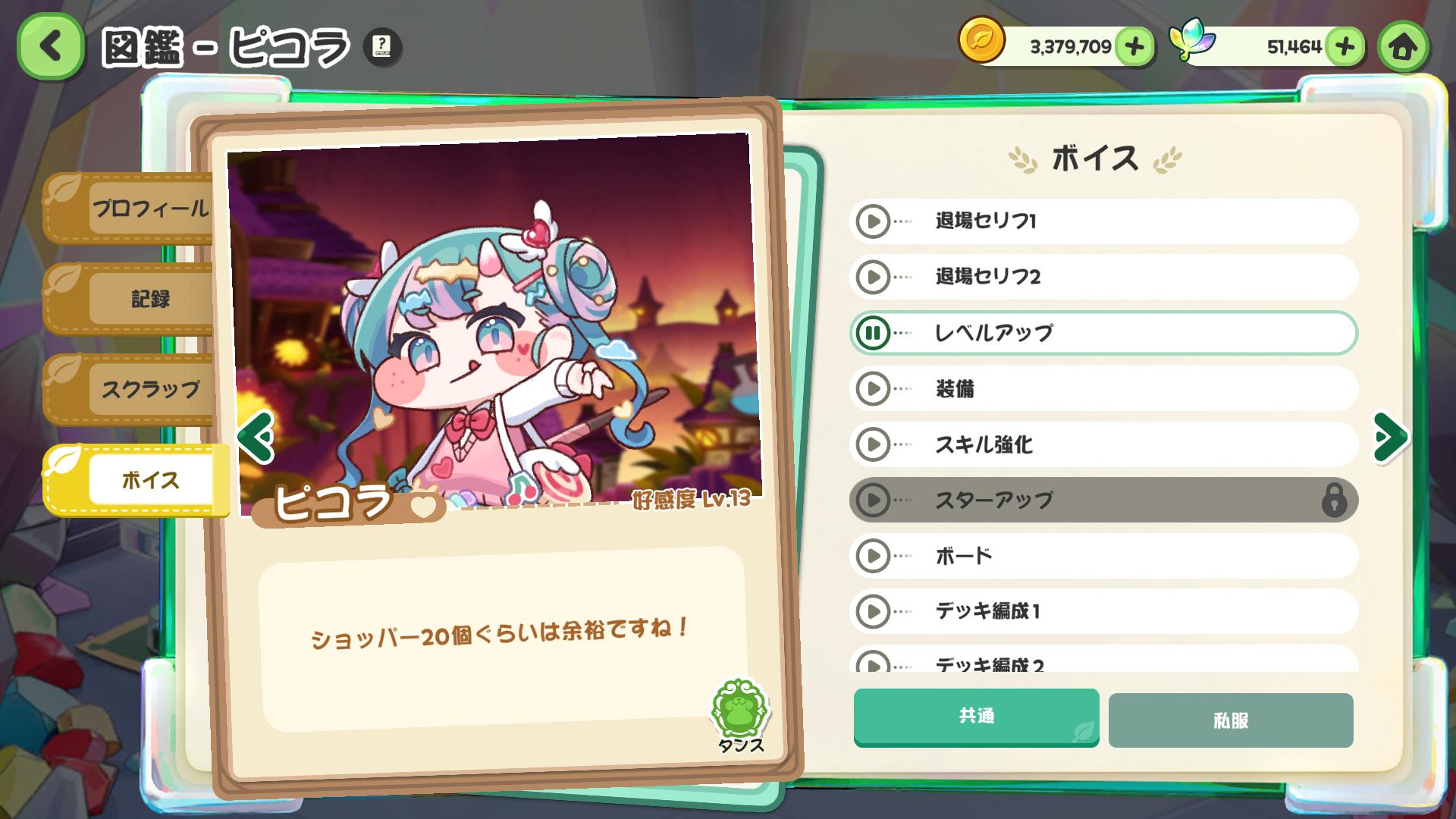This screenshot has height=819, width=1456.
Task: Open the help icon beside 図鑑 - ピコラ title
Action: point(383,47)
